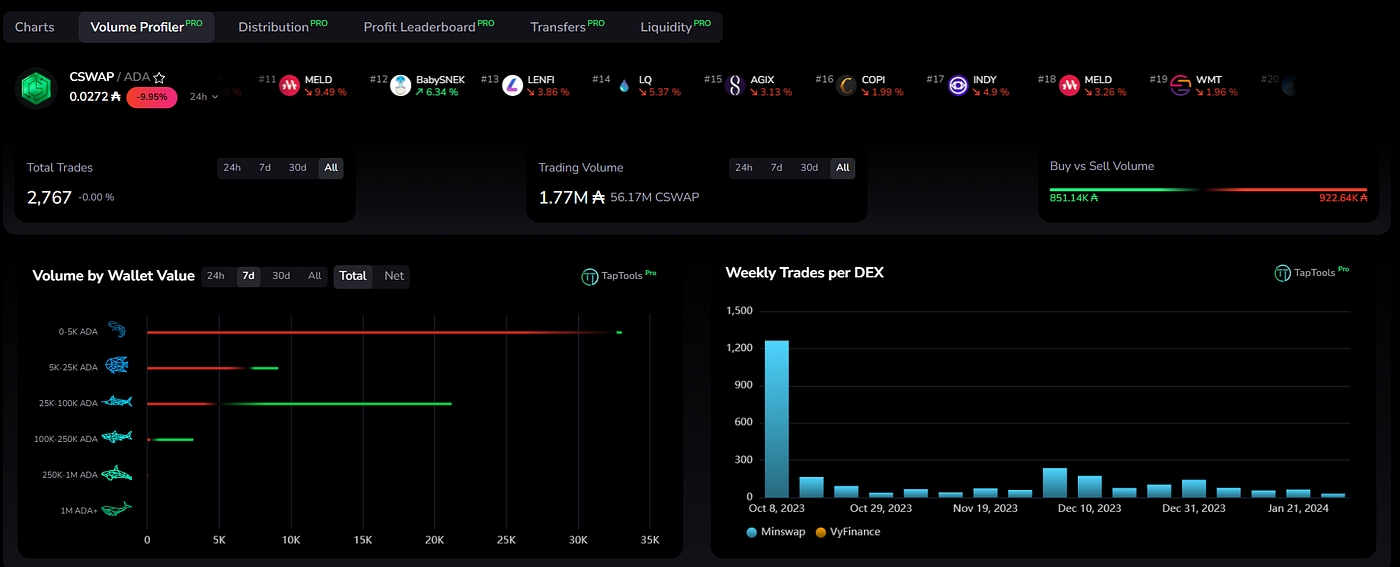The height and width of the screenshot is (567, 1400).
Task: Click the BabySNEK token logo
Action: pos(401,86)
